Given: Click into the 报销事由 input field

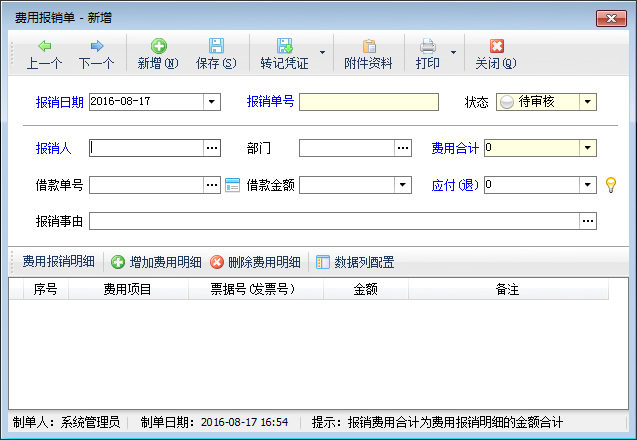Looking at the screenshot, I should pyautogui.click(x=333, y=221).
